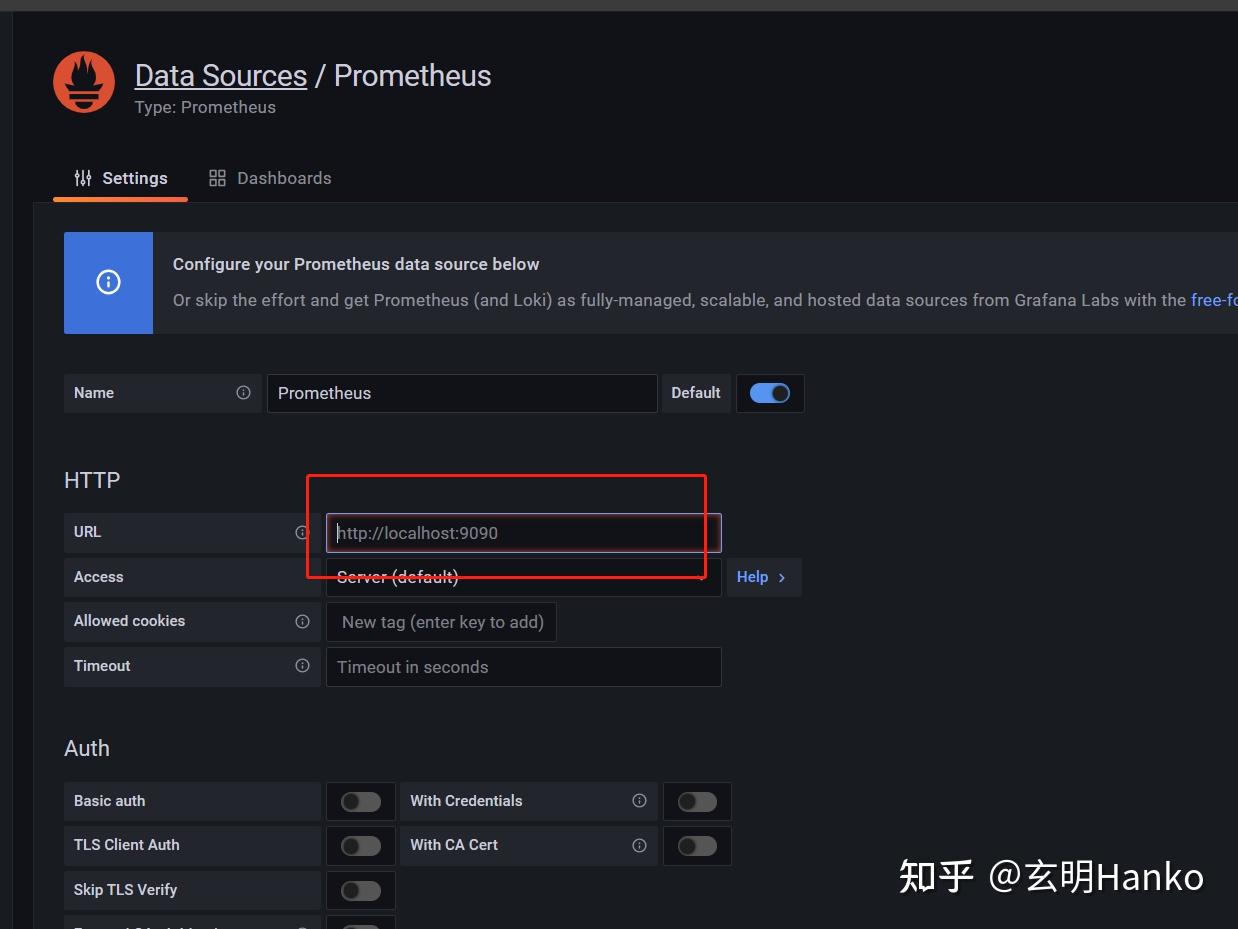
Task: Switch to the Dashboards tab
Action: tap(270, 178)
